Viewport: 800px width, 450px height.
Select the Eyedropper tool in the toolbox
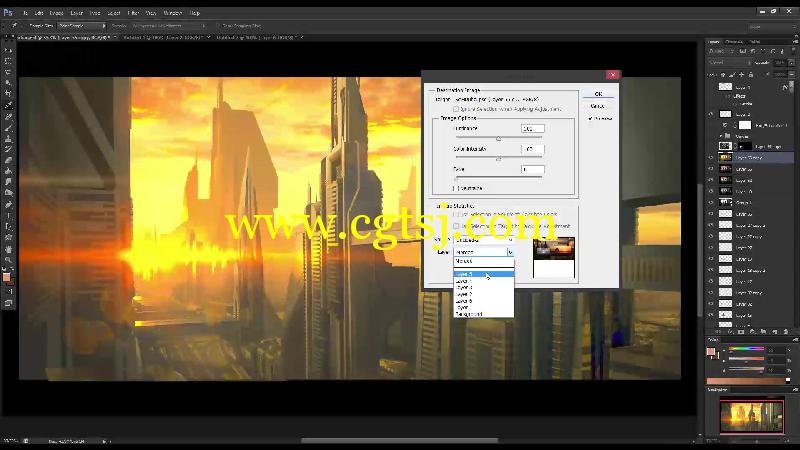coord(8,105)
